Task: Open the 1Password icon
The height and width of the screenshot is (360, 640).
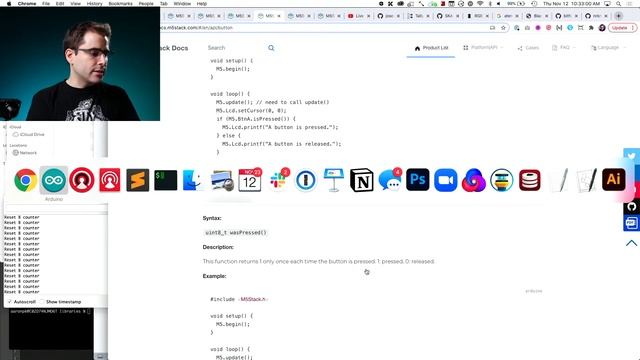Action: point(306,180)
